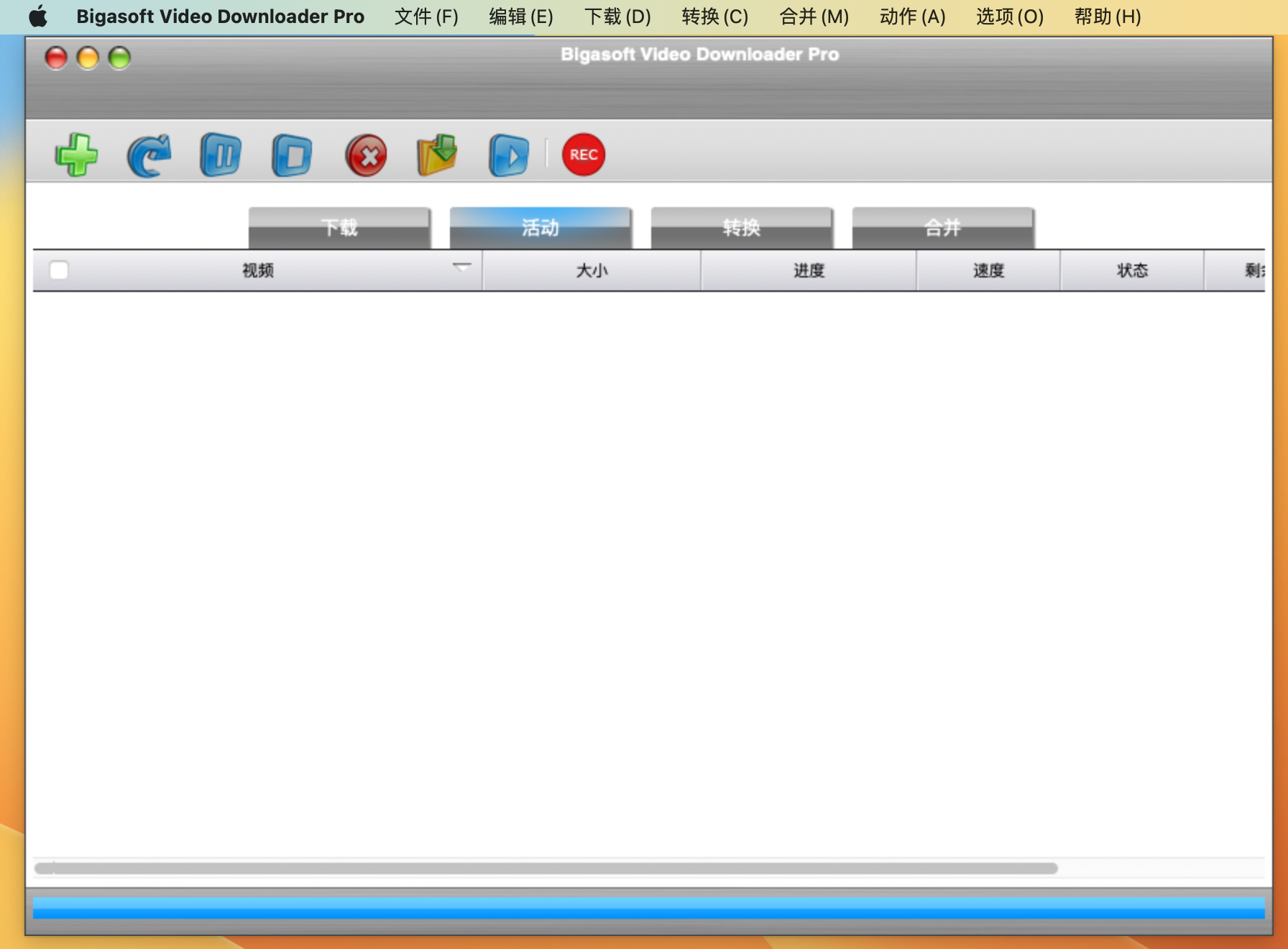Switch to the 下载 tab

coord(339,228)
